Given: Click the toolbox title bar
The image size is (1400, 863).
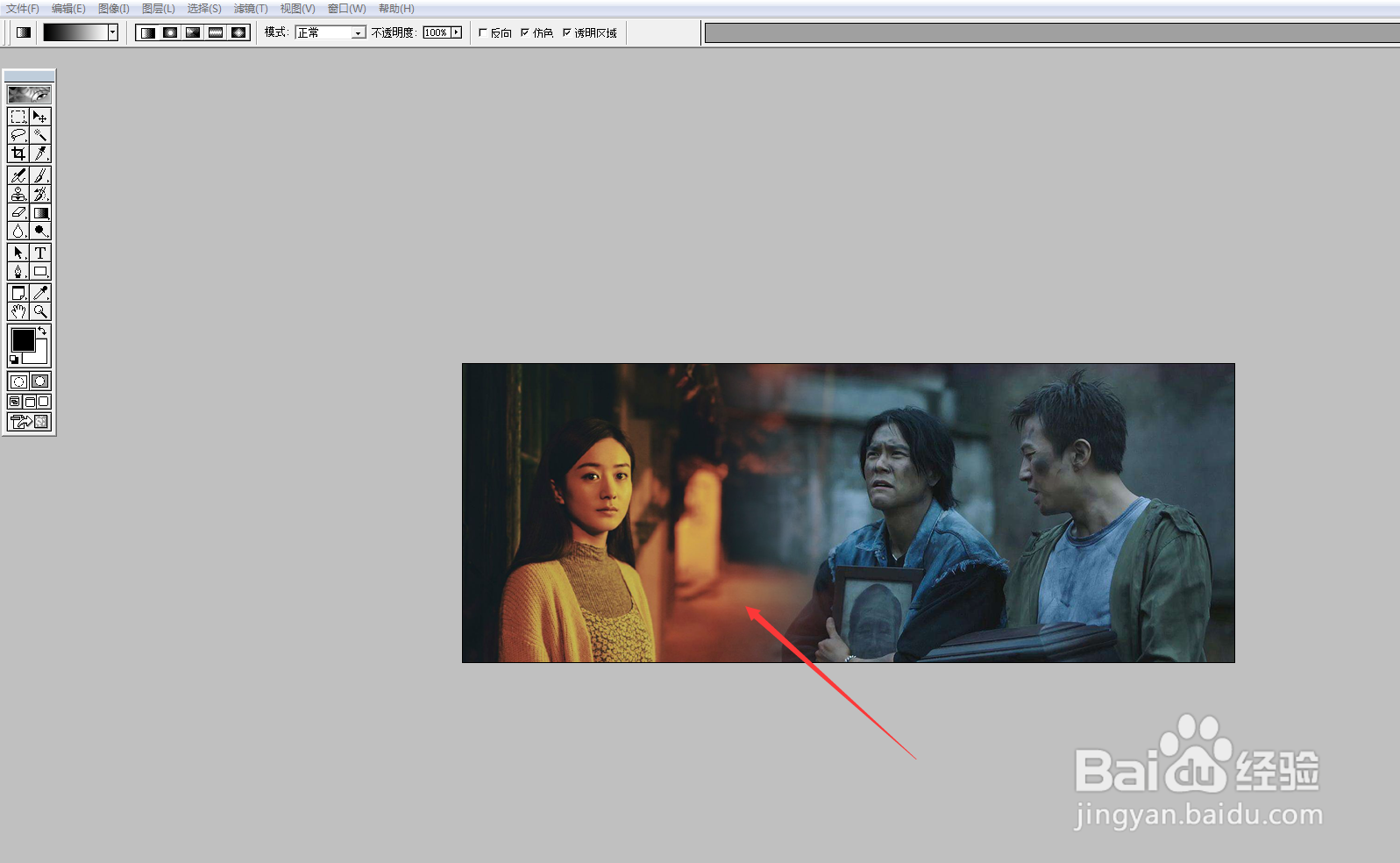Looking at the screenshot, I should coord(29,76).
